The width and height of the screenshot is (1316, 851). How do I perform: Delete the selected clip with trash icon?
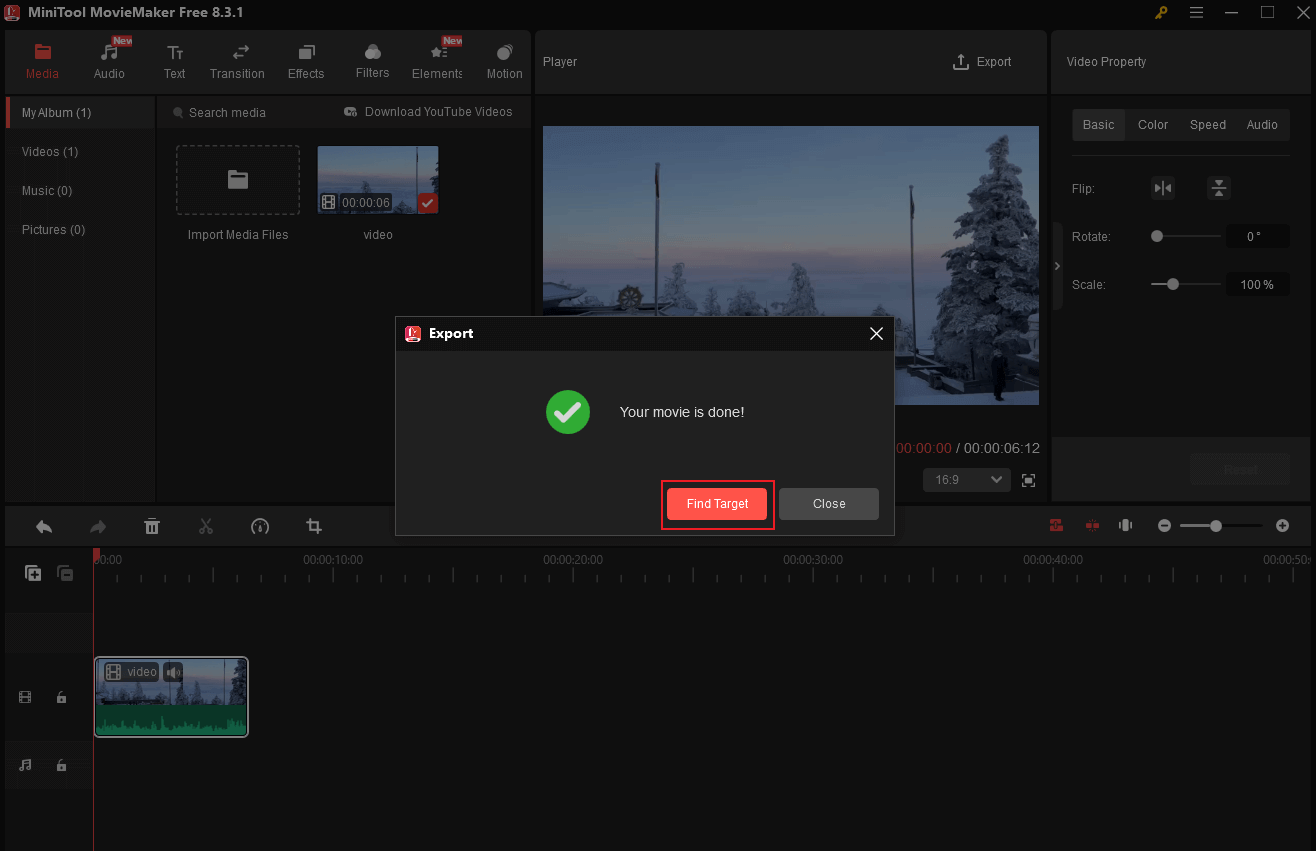tap(151, 526)
